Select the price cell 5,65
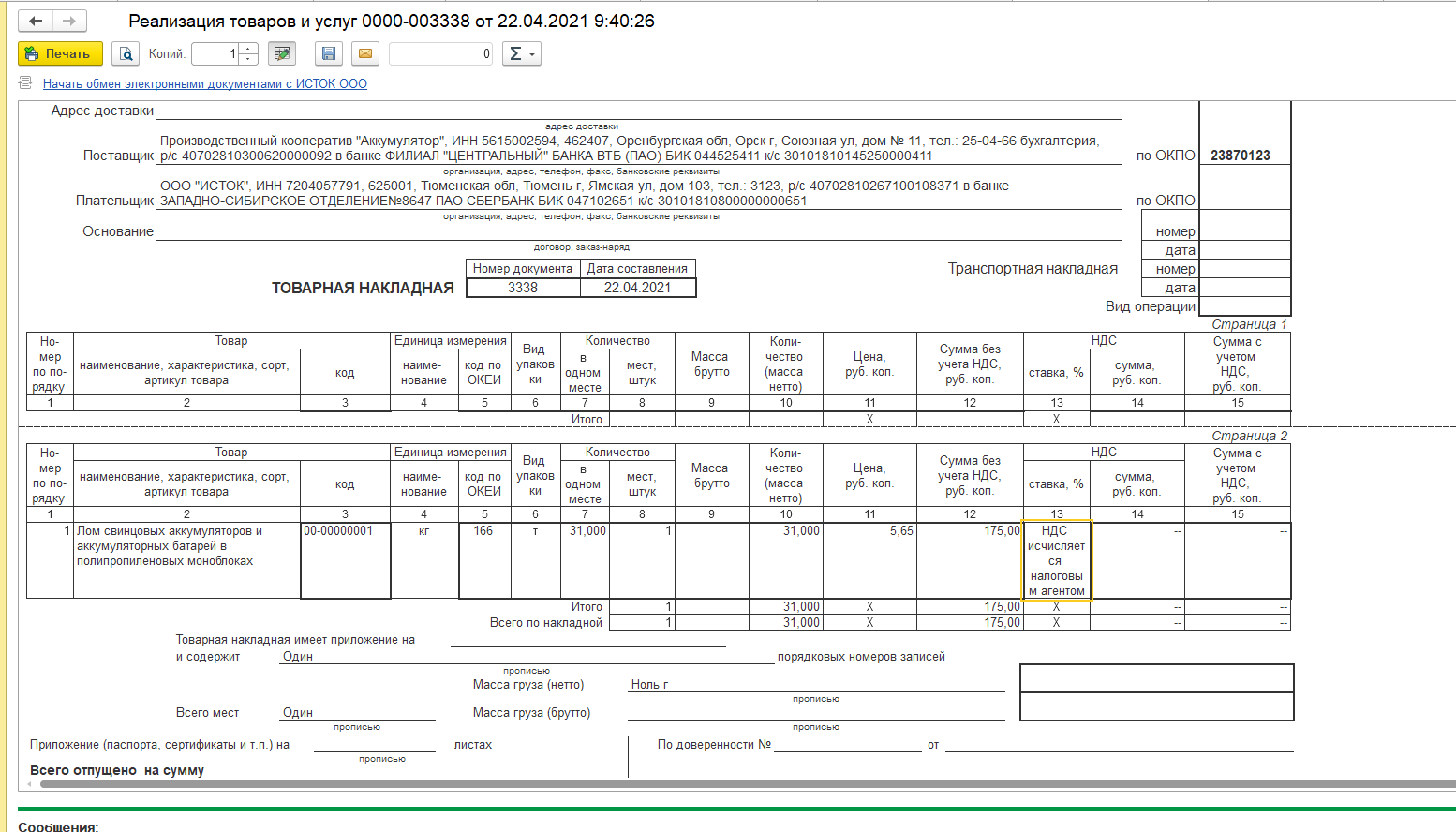The height and width of the screenshot is (832, 1456). coord(869,560)
